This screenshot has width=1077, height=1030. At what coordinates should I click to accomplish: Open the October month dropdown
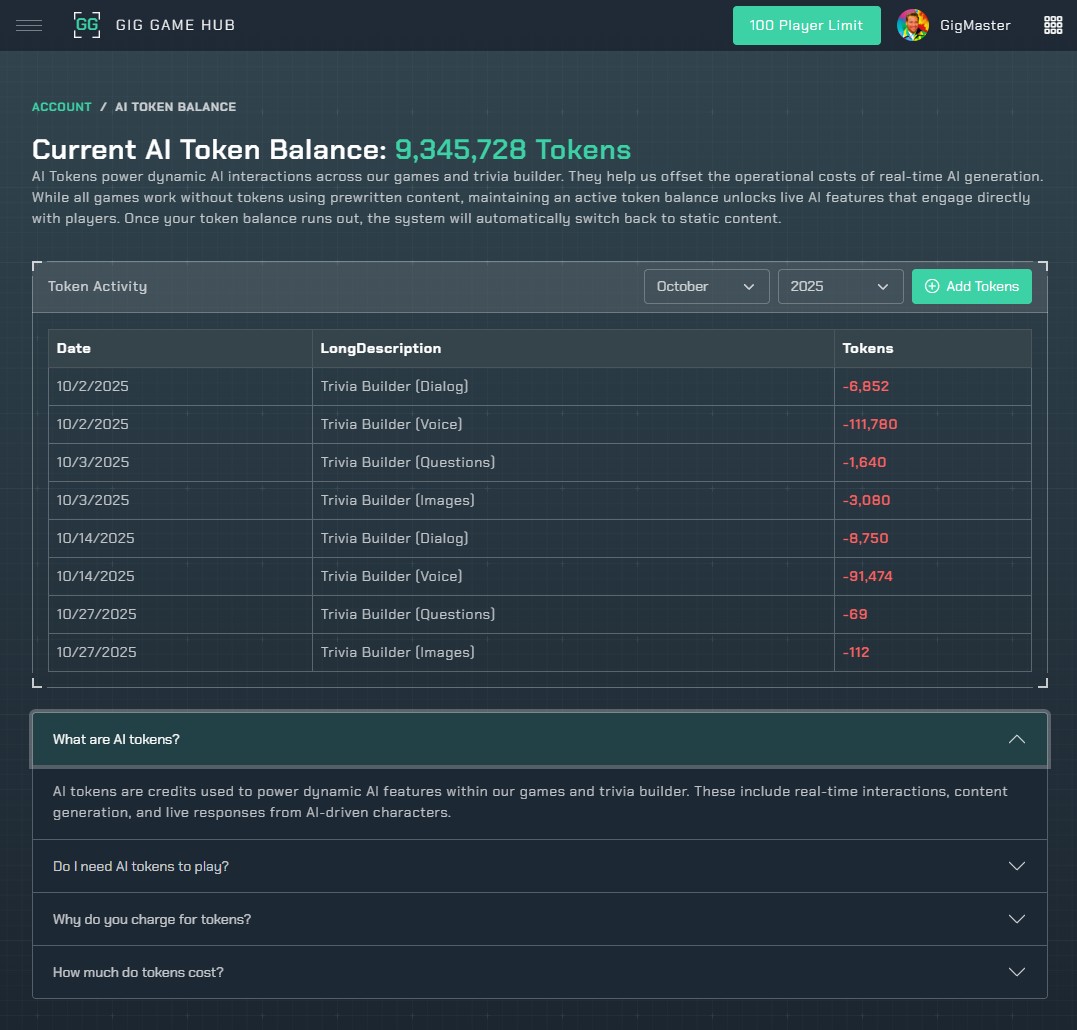coord(705,286)
